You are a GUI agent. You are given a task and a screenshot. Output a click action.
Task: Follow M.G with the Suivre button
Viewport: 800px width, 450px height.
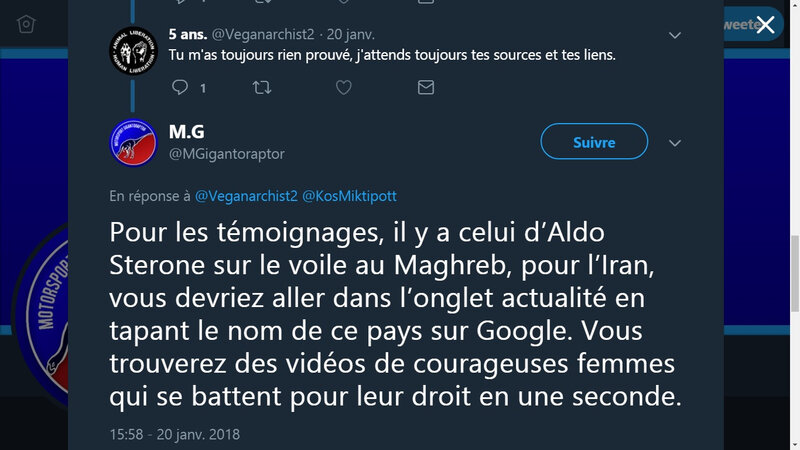(x=594, y=141)
